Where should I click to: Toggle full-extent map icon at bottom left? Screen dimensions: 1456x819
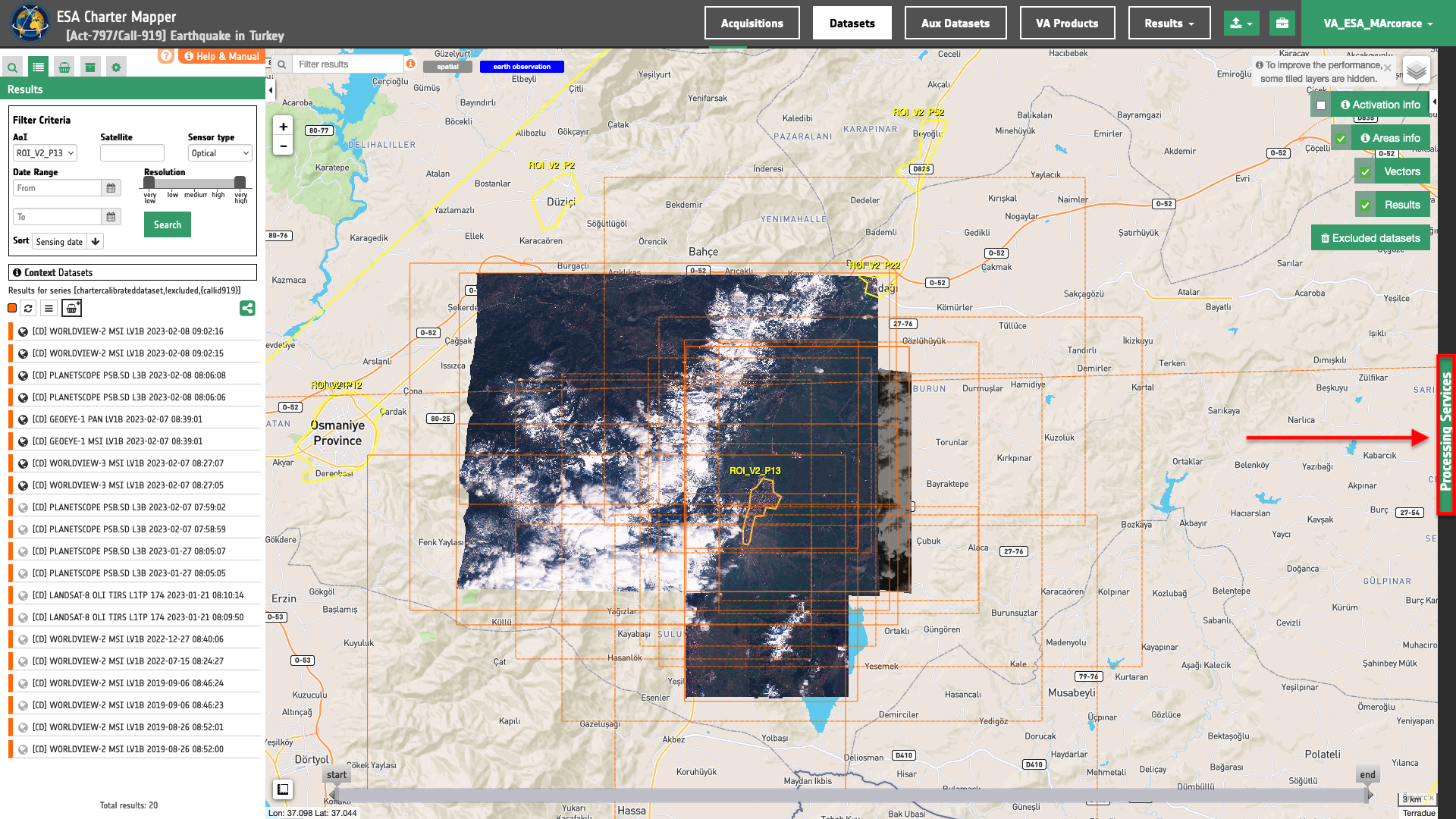283,789
